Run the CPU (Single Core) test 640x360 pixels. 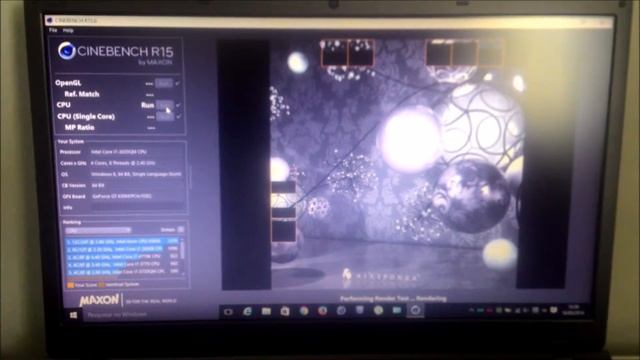tap(165, 117)
